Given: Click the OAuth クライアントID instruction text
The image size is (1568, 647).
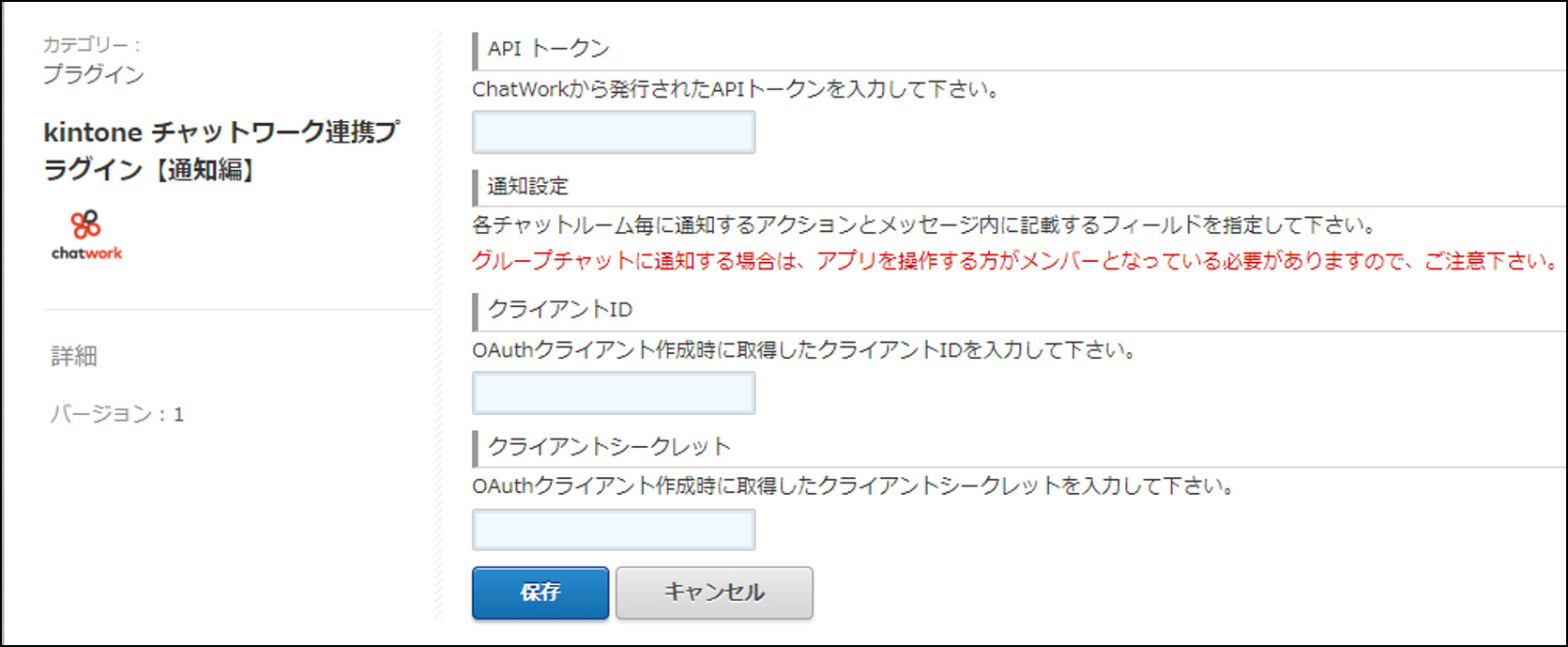Looking at the screenshot, I should (x=805, y=350).
